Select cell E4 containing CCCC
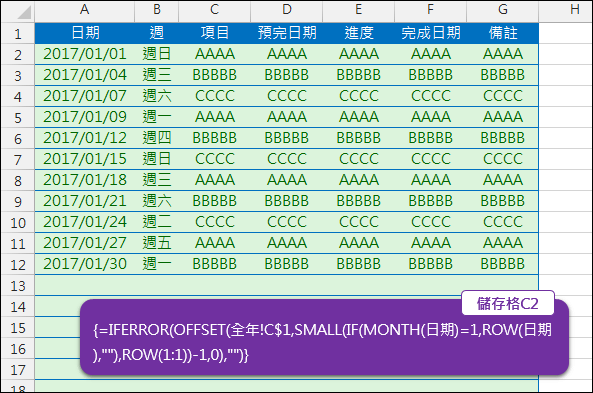593x393 pixels. point(359,96)
